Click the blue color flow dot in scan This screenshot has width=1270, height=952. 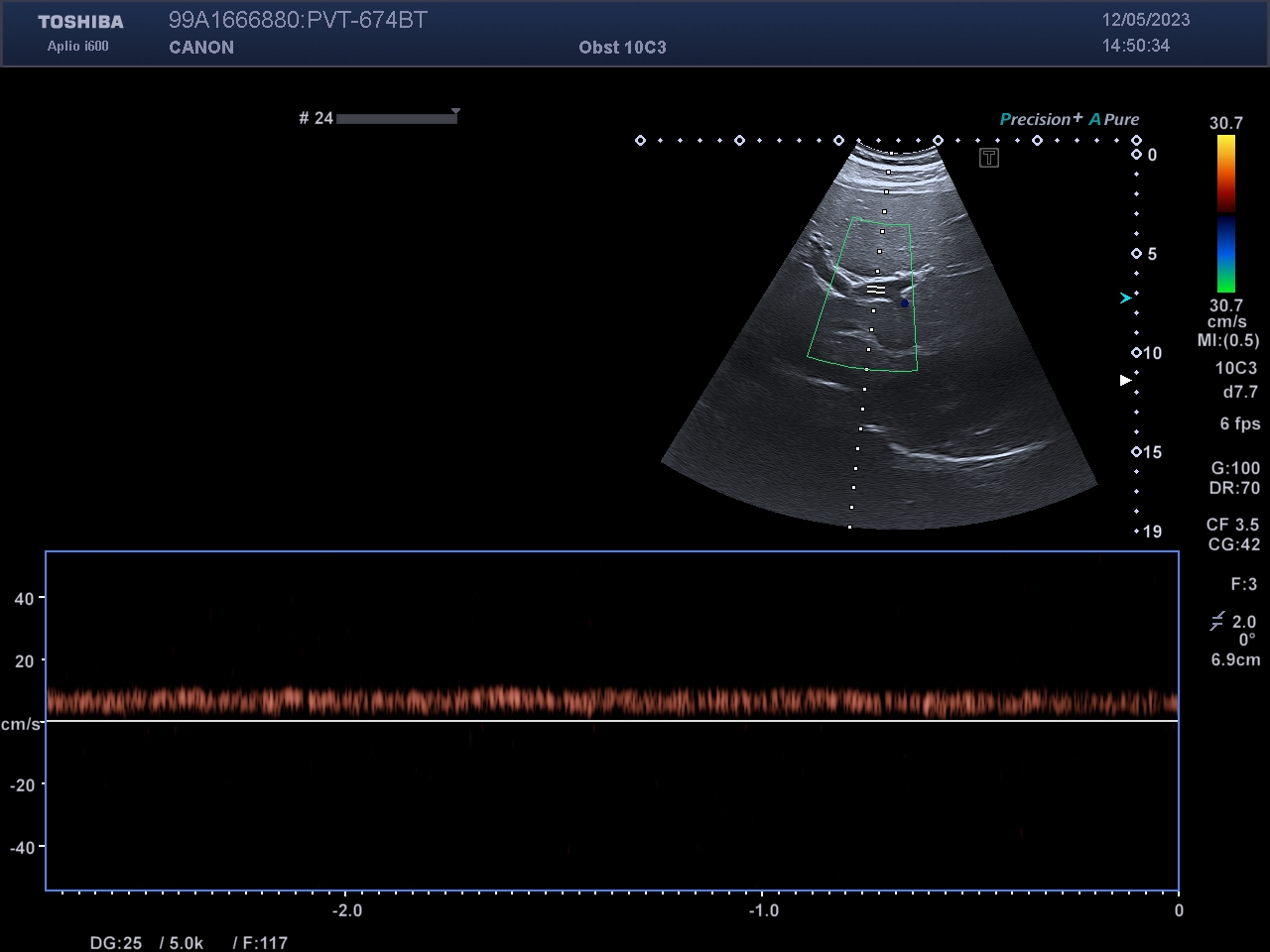904,302
